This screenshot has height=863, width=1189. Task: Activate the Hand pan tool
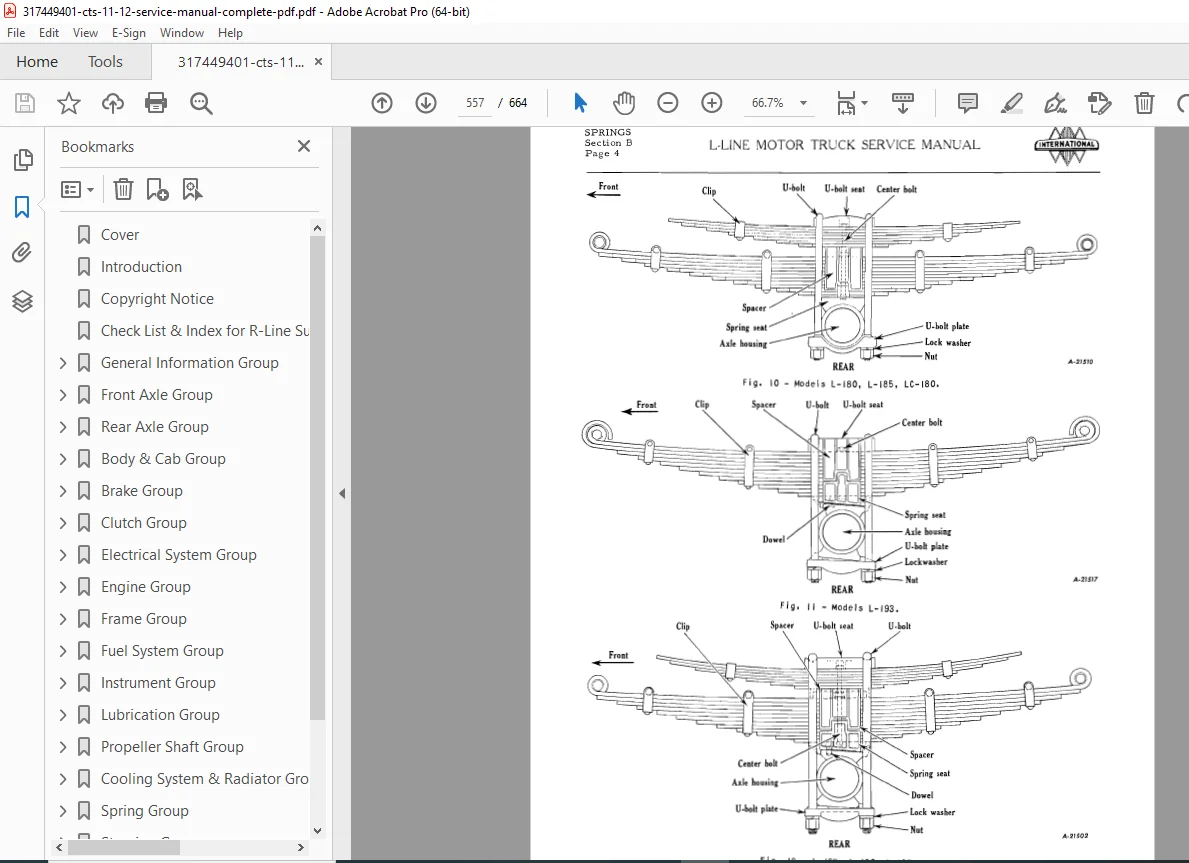pos(624,102)
